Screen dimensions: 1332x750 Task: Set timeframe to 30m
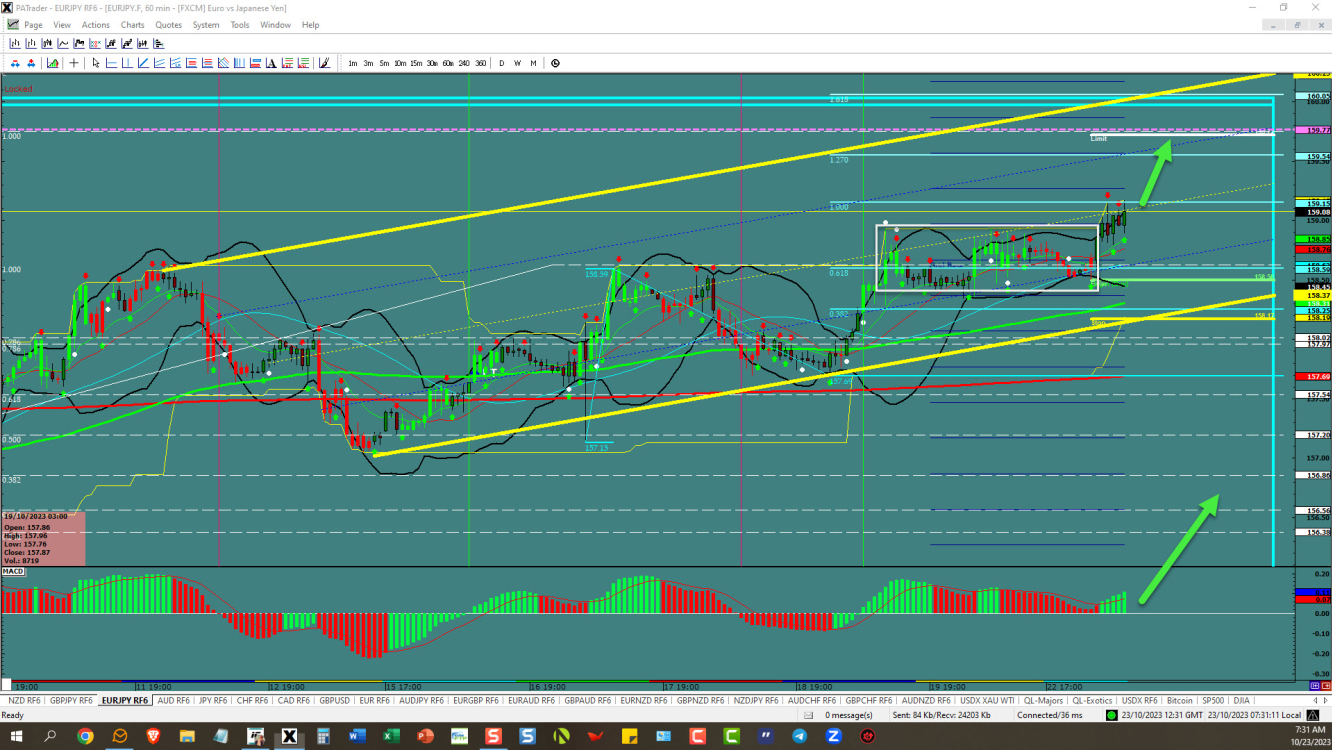click(x=432, y=63)
